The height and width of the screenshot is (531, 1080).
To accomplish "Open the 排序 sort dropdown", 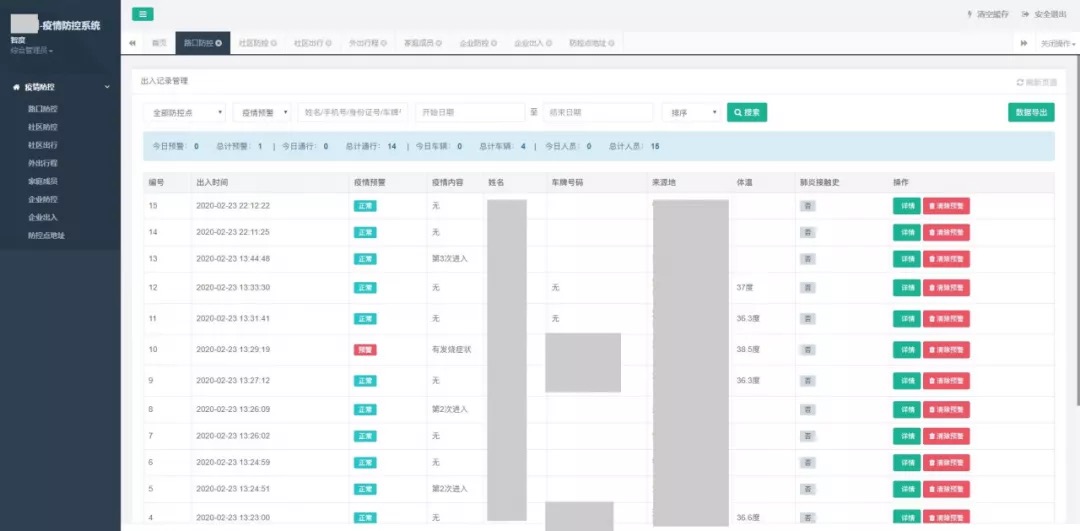I will pyautogui.click(x=692, y=113).
